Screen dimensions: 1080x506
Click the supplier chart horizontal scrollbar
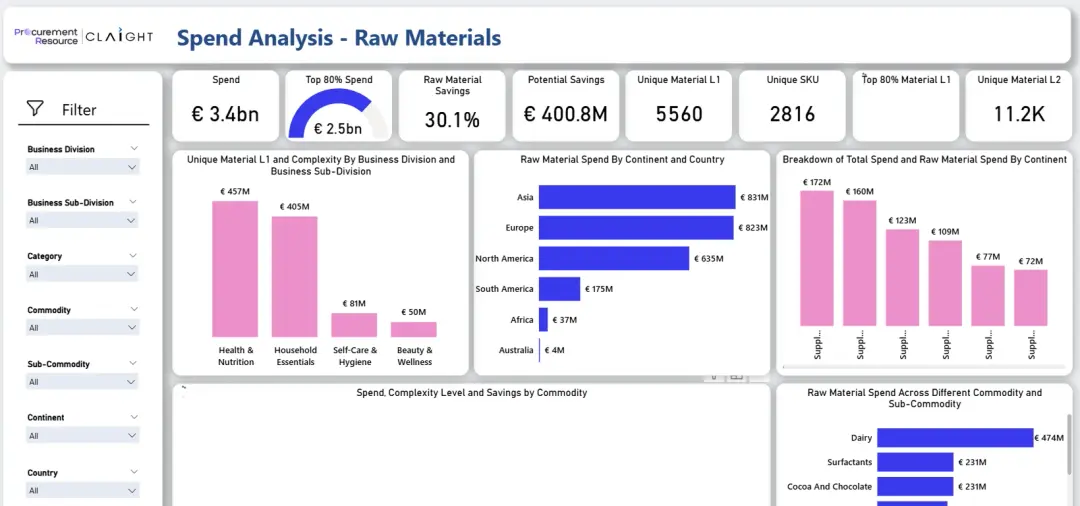point(923,368)
